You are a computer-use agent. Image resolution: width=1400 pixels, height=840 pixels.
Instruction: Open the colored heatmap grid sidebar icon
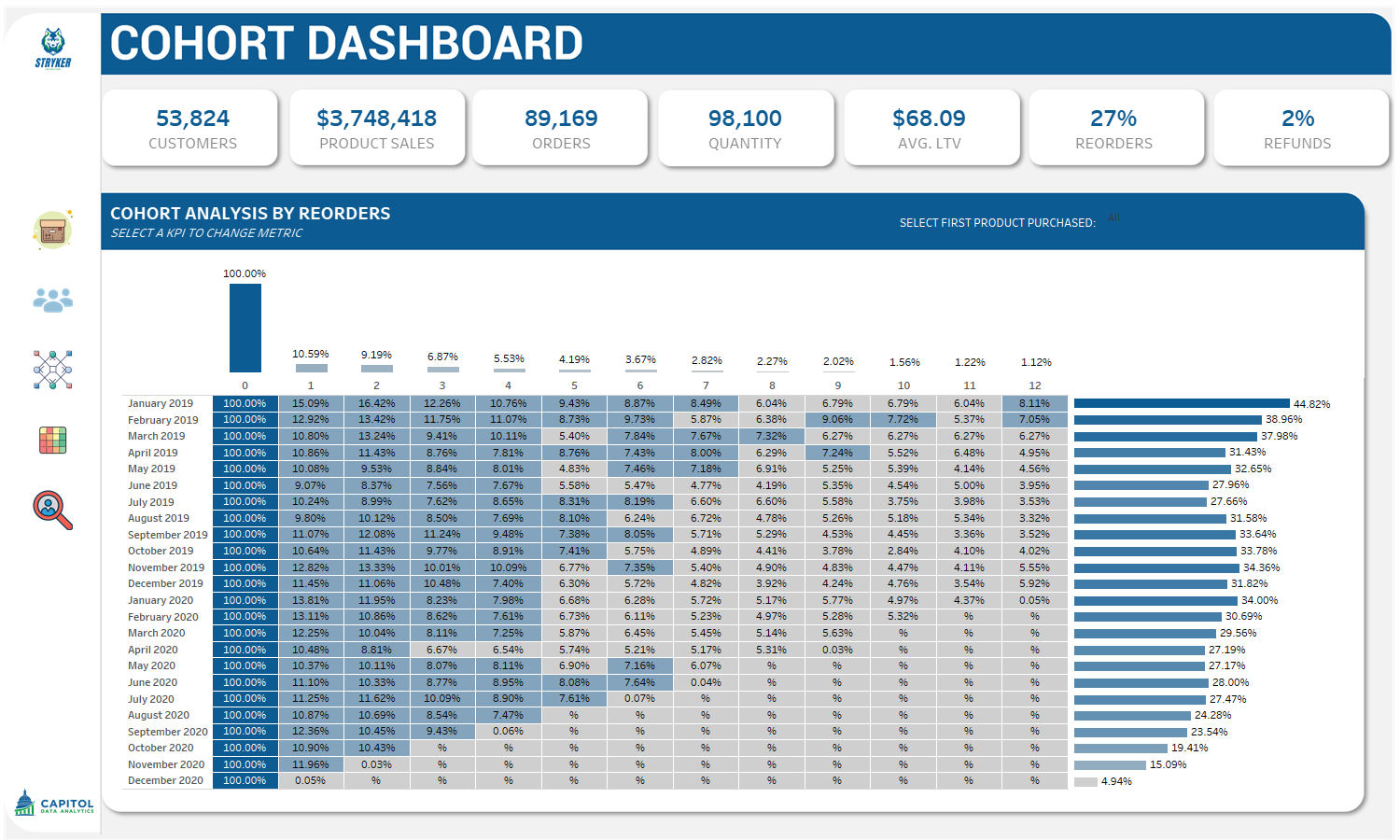[52, 441]
